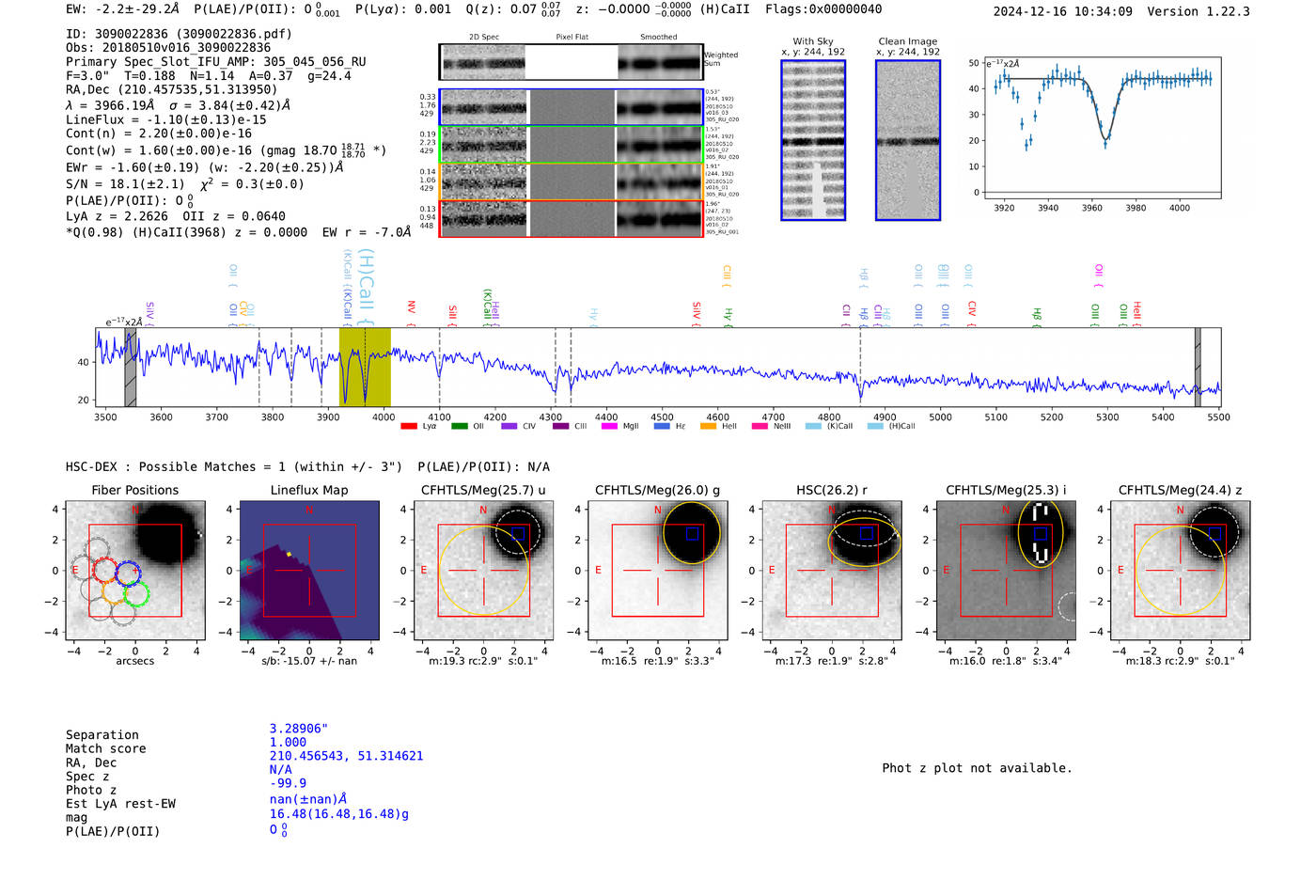
Task: Click the yellow highlighted band in the spectrum
Action: tap(365, 367)
